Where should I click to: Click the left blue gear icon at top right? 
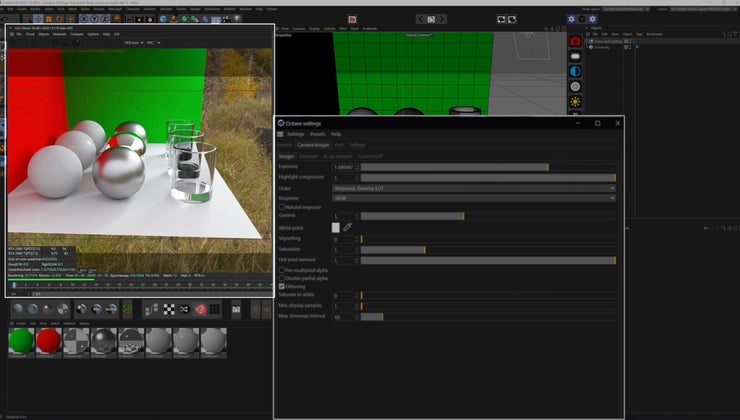[572, 19]
